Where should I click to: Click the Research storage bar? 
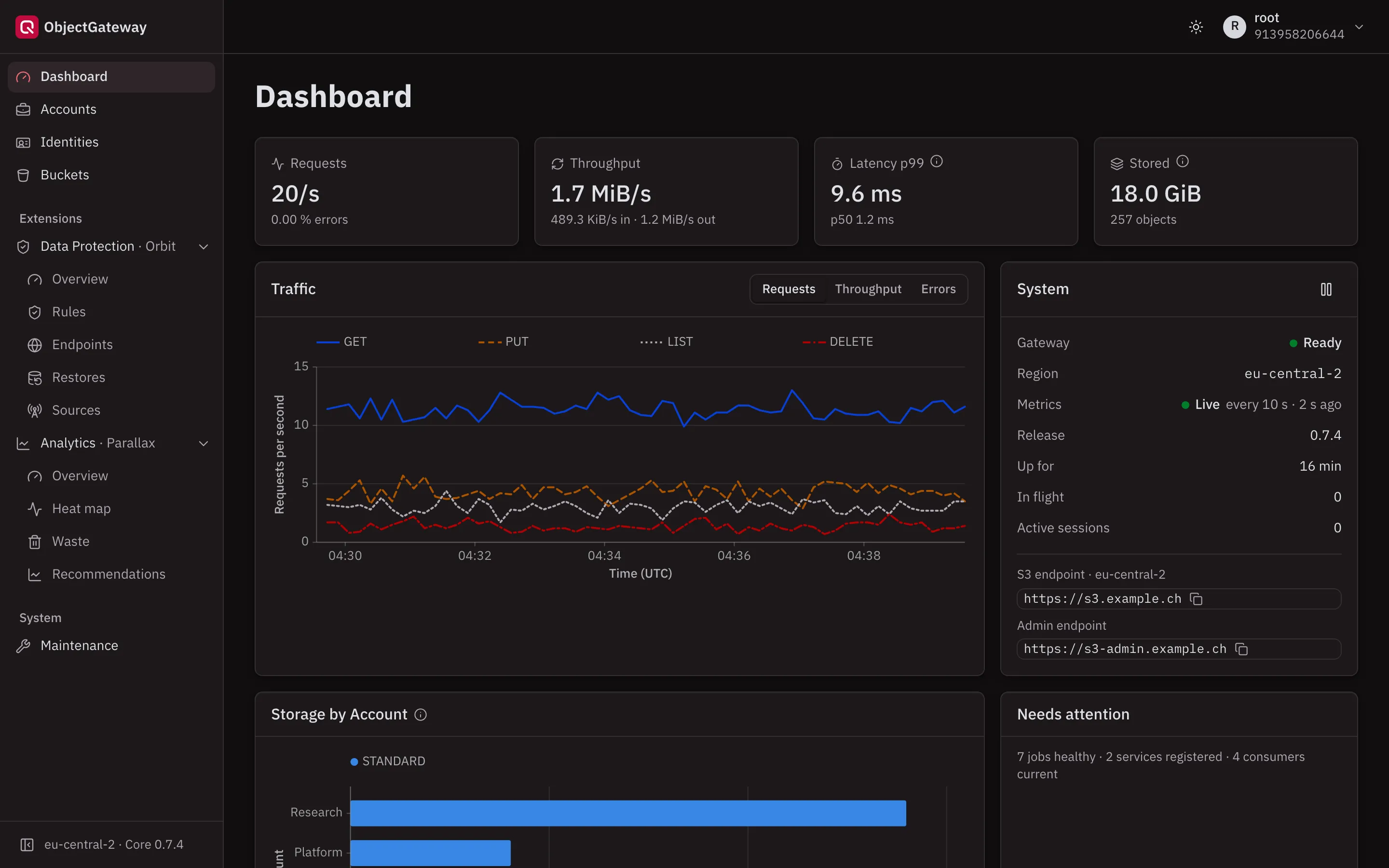[x=628, y=814]
